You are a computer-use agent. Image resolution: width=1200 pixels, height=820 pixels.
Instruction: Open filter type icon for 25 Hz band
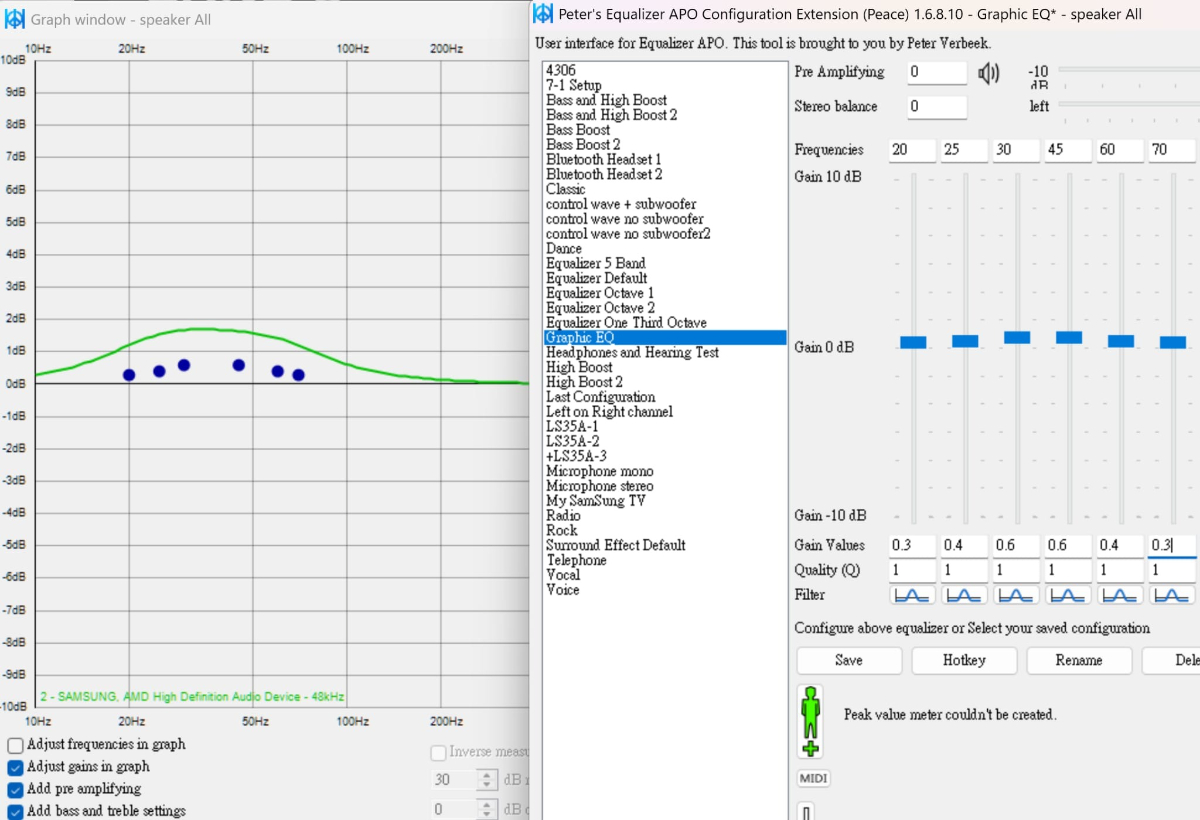point(964,595)
